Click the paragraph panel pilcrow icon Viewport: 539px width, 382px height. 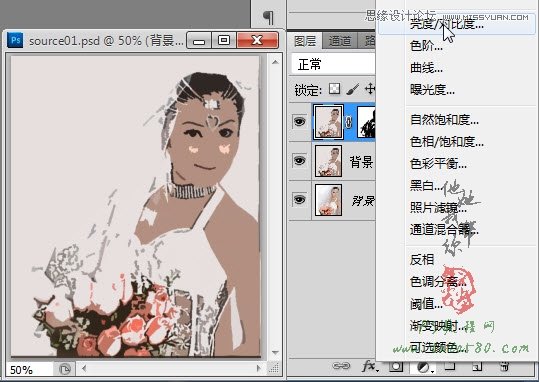(x=268, y=17)
